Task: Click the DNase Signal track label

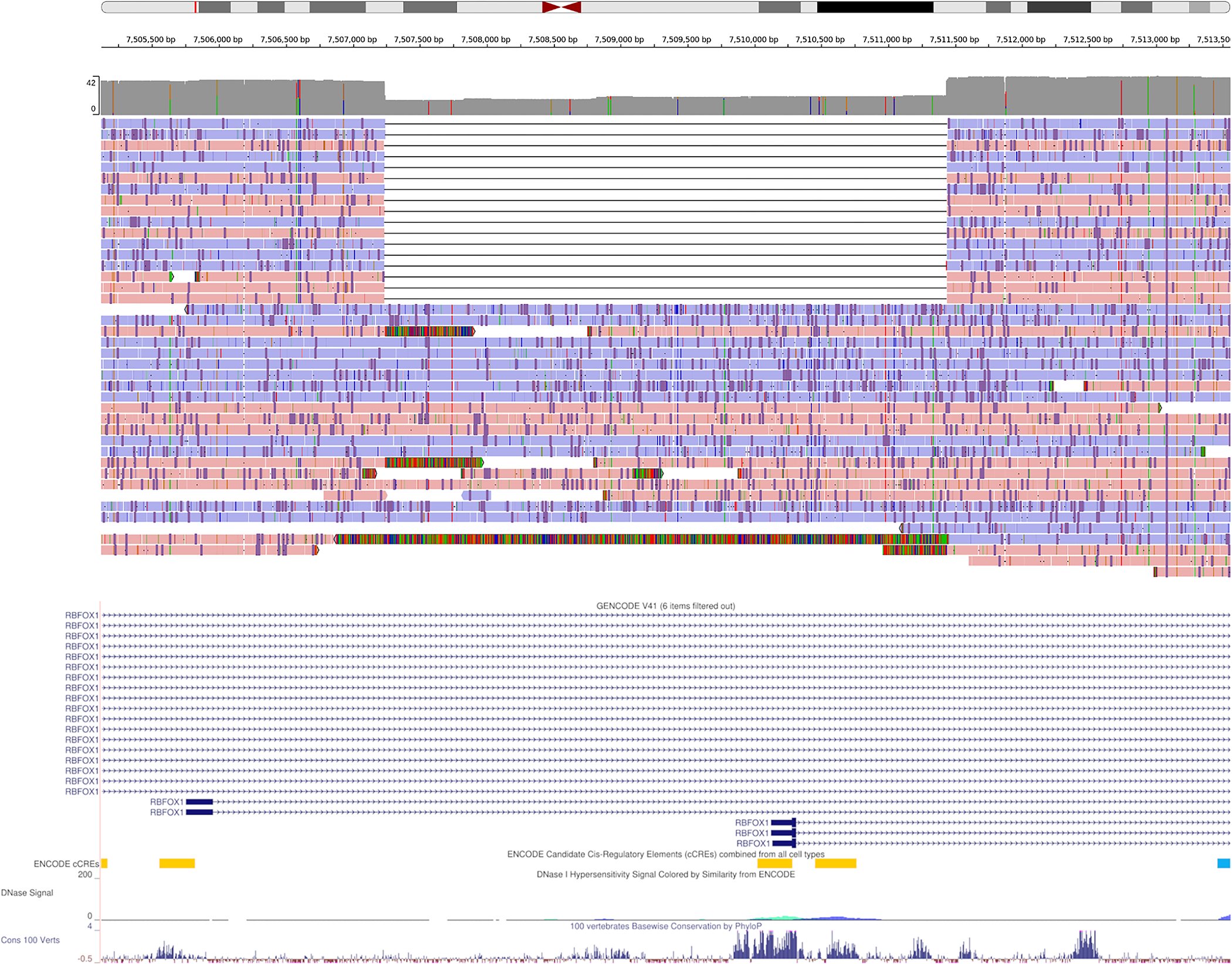Action: [27, 892]
